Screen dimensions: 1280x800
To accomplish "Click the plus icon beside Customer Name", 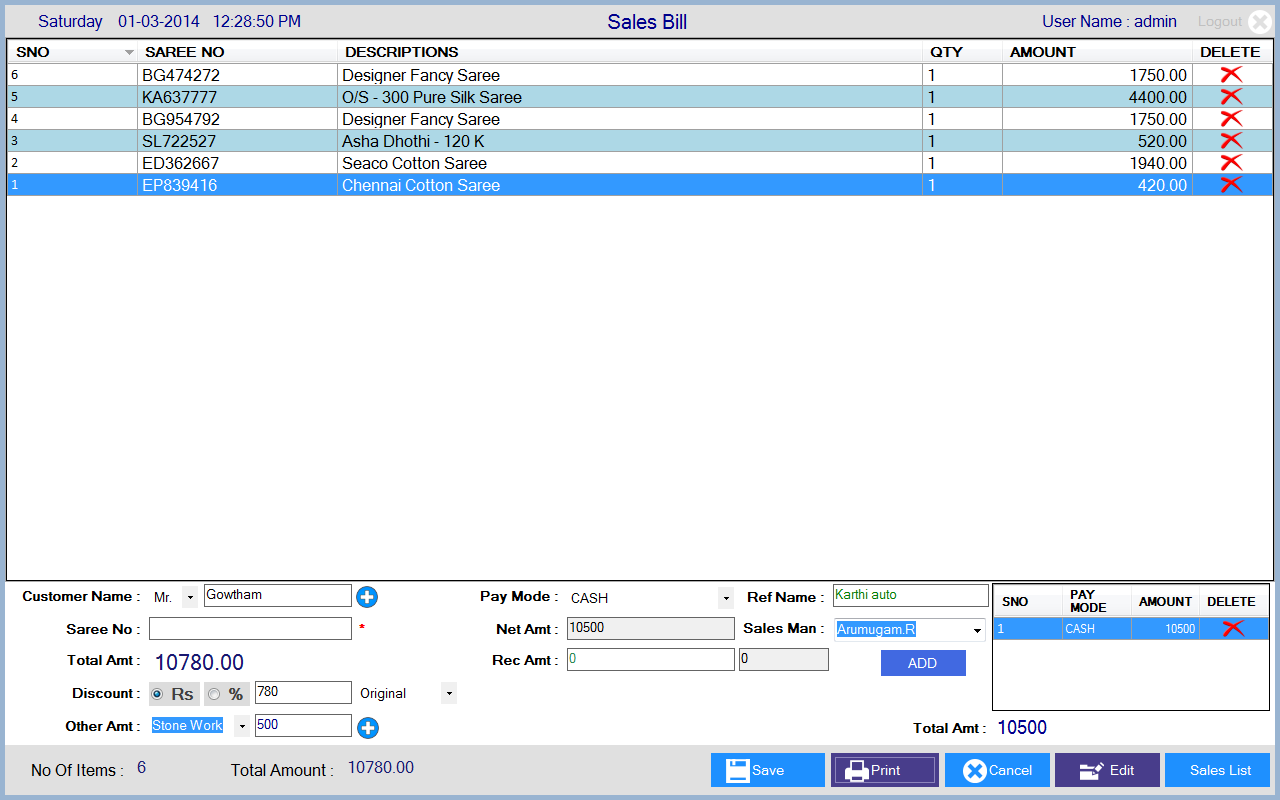I will [367, 597].
